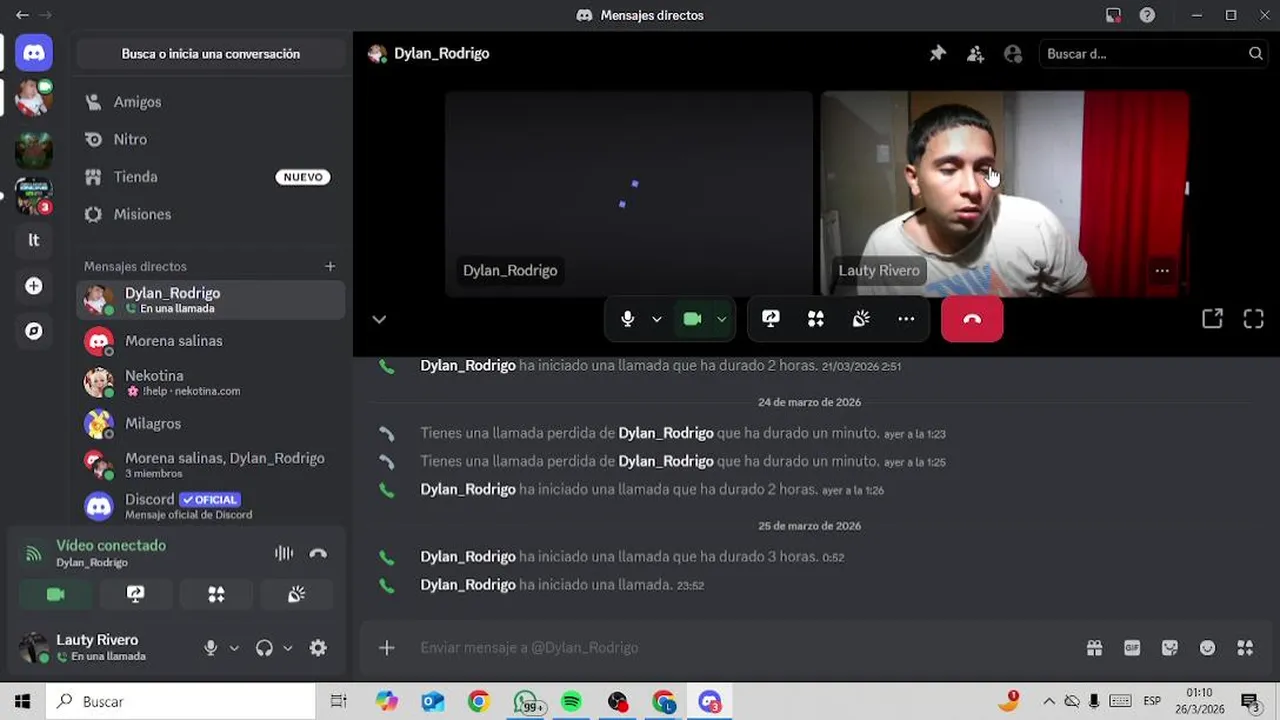Open Windows Start menu

(x=22, y=702)
